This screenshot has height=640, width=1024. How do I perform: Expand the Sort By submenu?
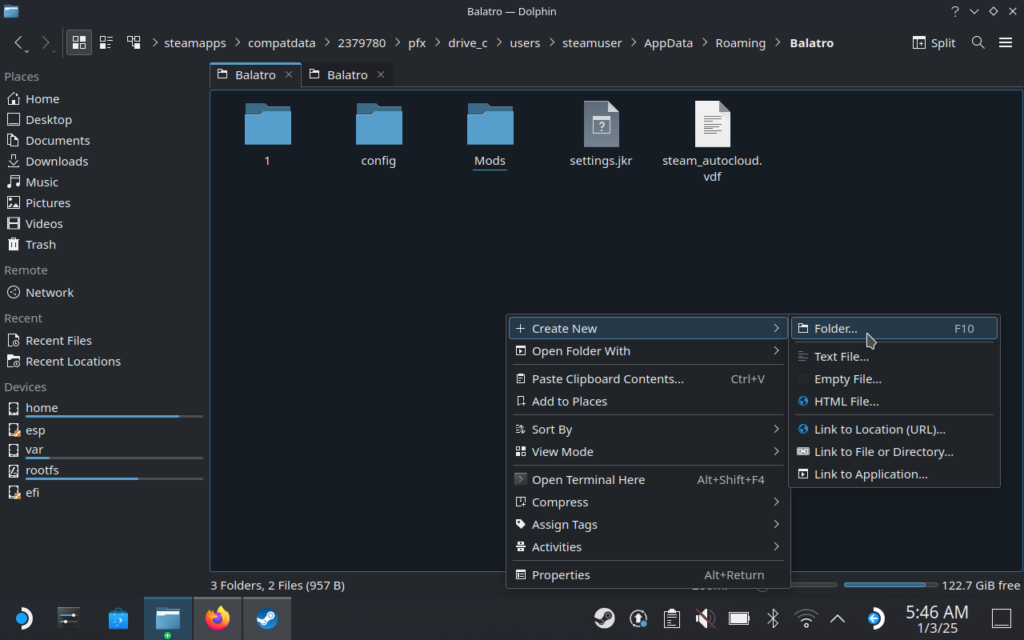[553, 429]
